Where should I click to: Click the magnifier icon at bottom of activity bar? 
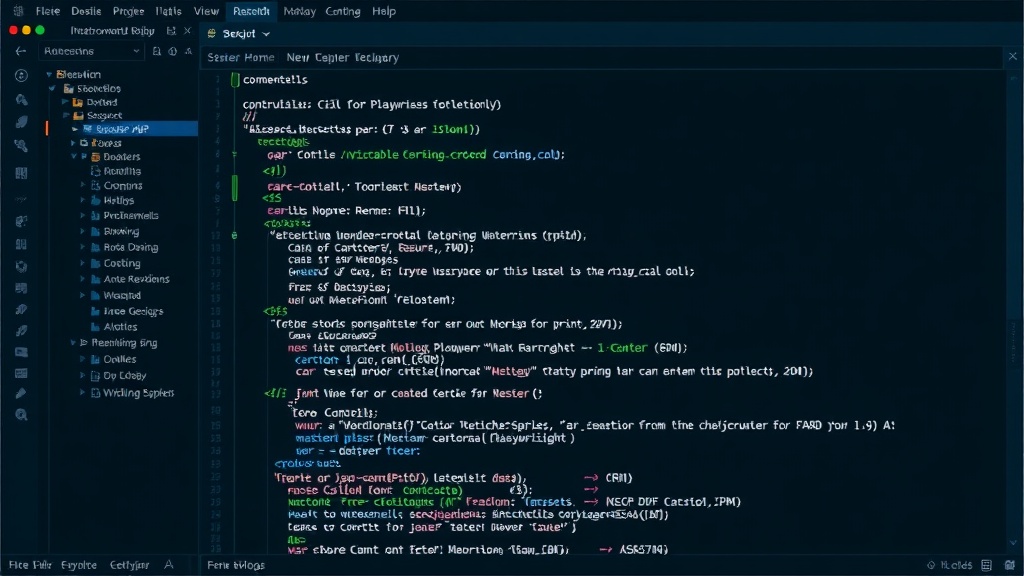(x=21, y=415)
